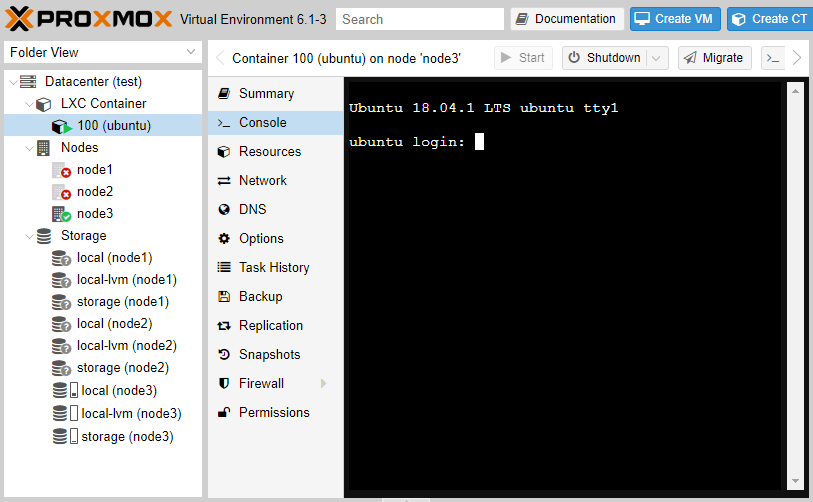Select the node3 server icon
813x502 pixels.
pyautogui.click(x=62, y=214)
